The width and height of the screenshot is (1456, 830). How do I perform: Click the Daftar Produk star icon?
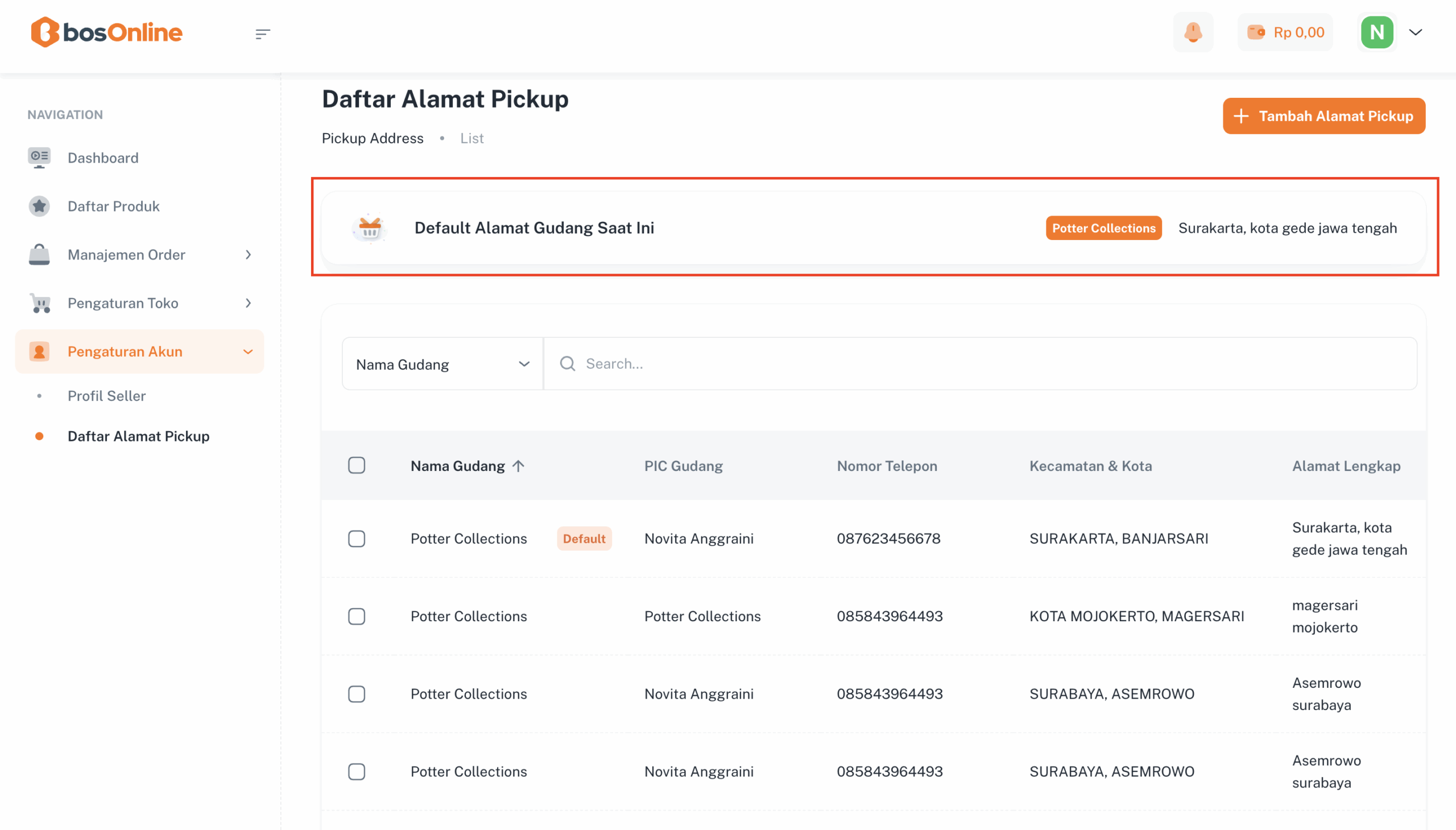click(x=39, y=206)
